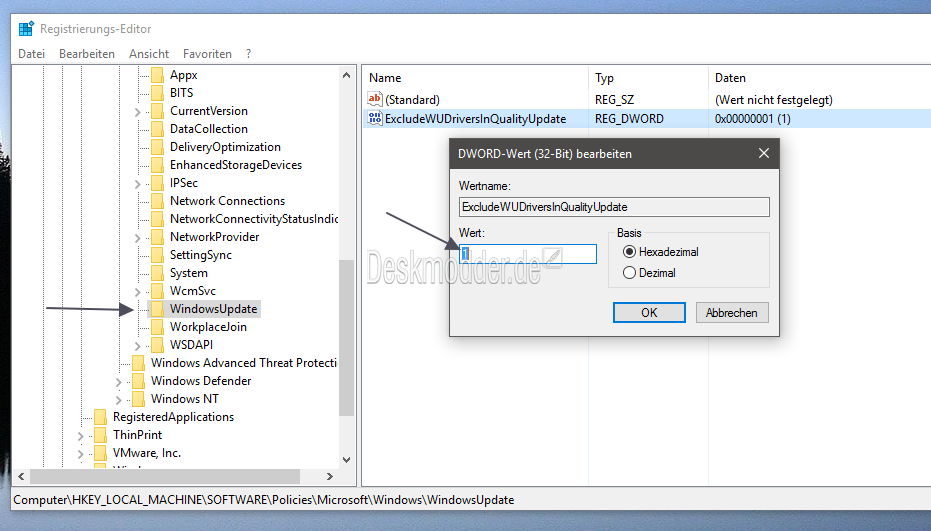Select the ExcludeWUDriversInQualityUpdate value name
Image resolution: width=931 pixels, height=531 pixels.
(x=476, y=119)
